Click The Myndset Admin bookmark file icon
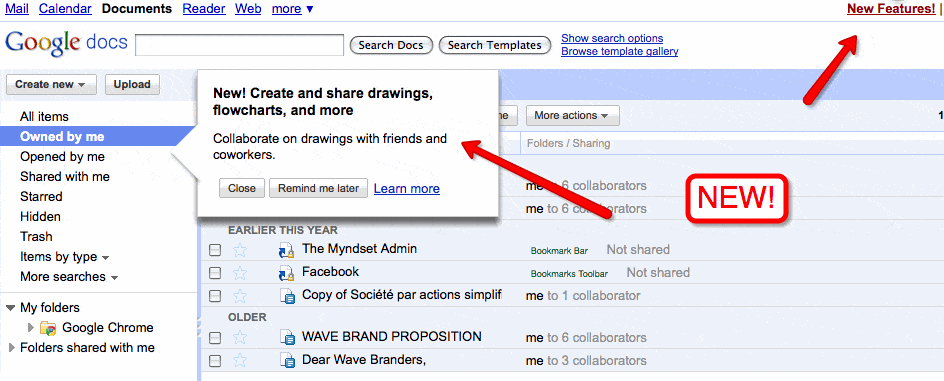 286,250
